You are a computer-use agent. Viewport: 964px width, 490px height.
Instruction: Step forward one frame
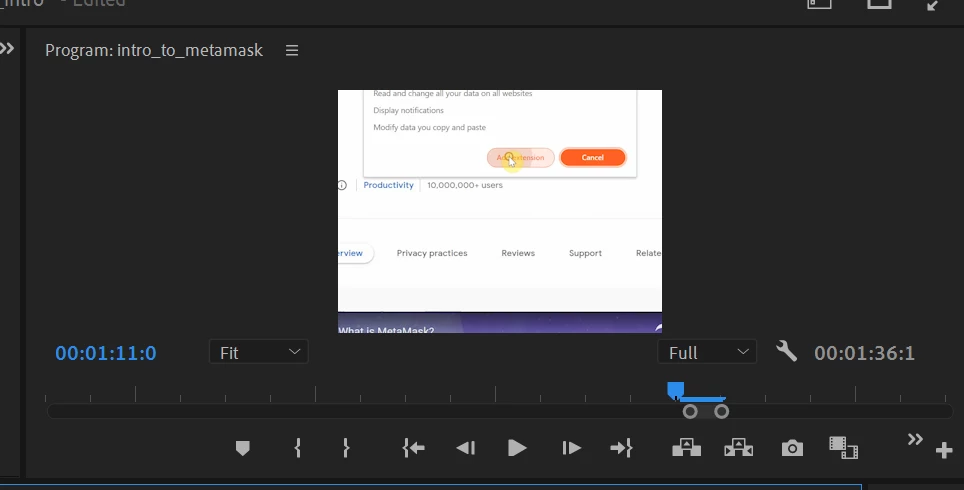pos(571,448)
